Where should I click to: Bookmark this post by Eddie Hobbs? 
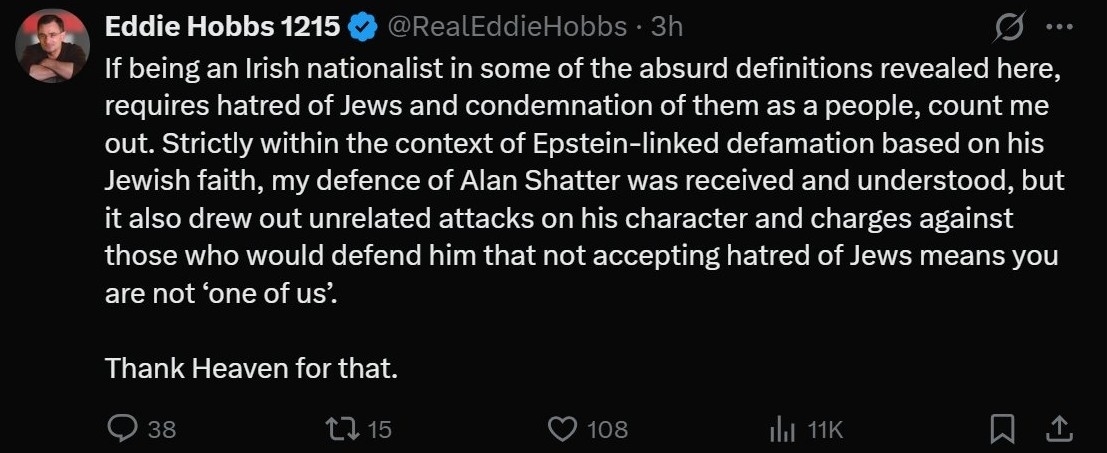(x=1001, y=429)
